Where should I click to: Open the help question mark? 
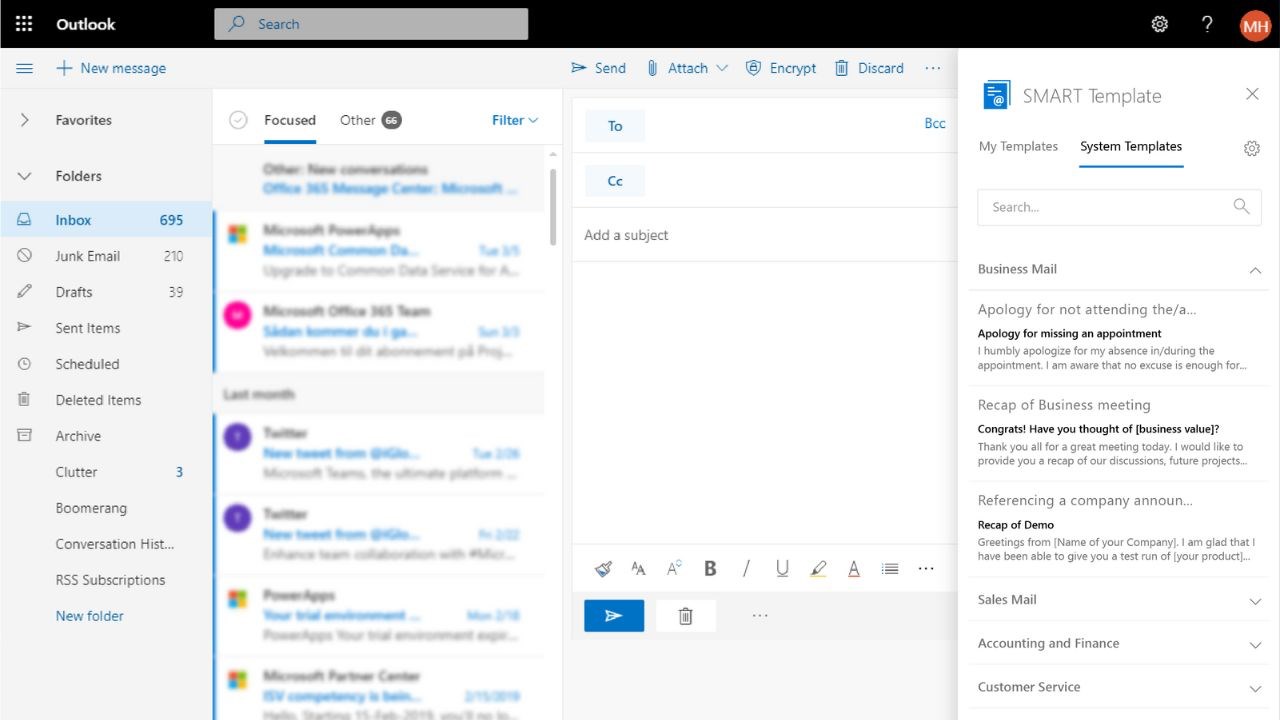1207,24
